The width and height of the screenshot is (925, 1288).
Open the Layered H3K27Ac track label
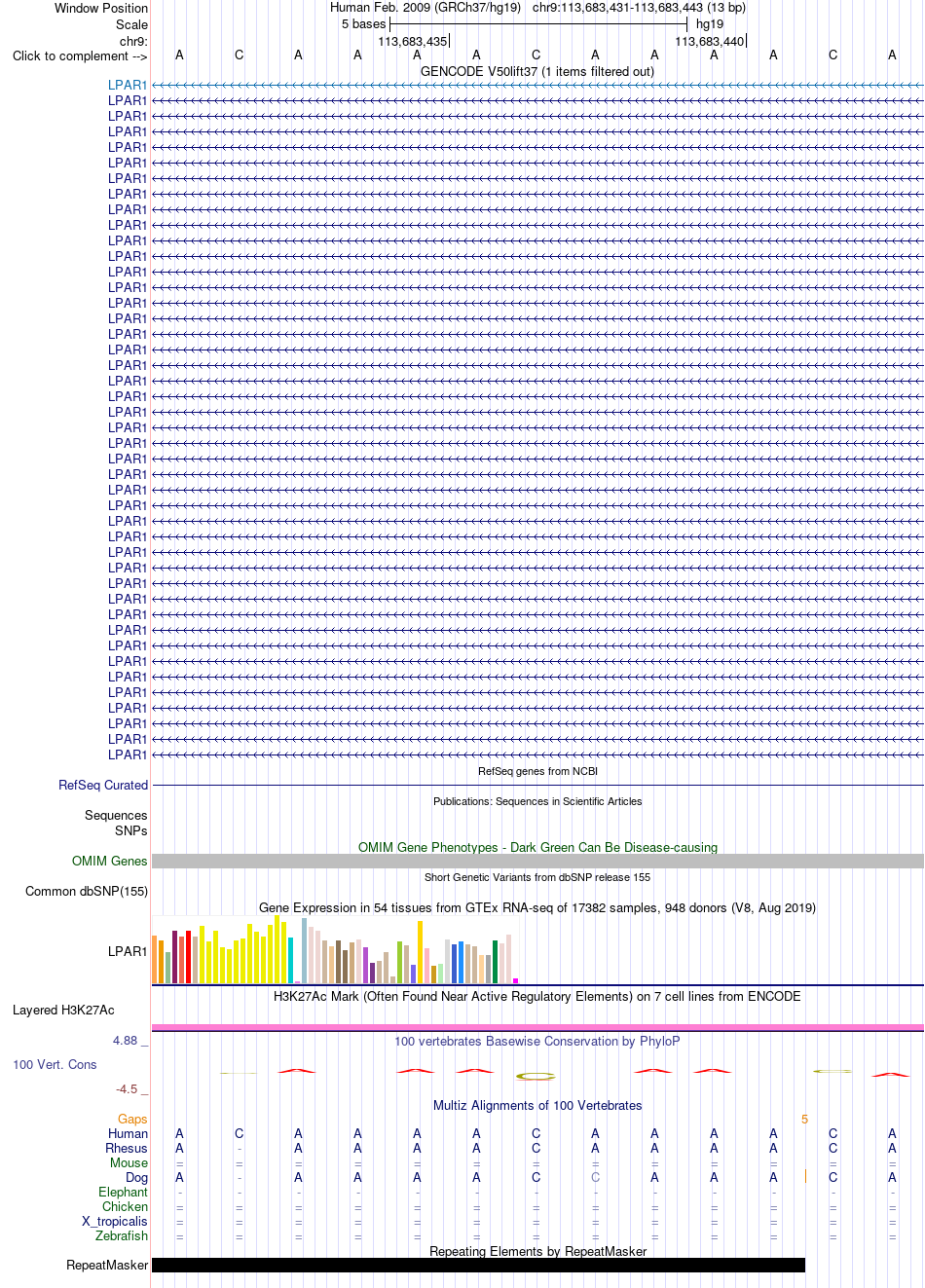[63, 1010]
